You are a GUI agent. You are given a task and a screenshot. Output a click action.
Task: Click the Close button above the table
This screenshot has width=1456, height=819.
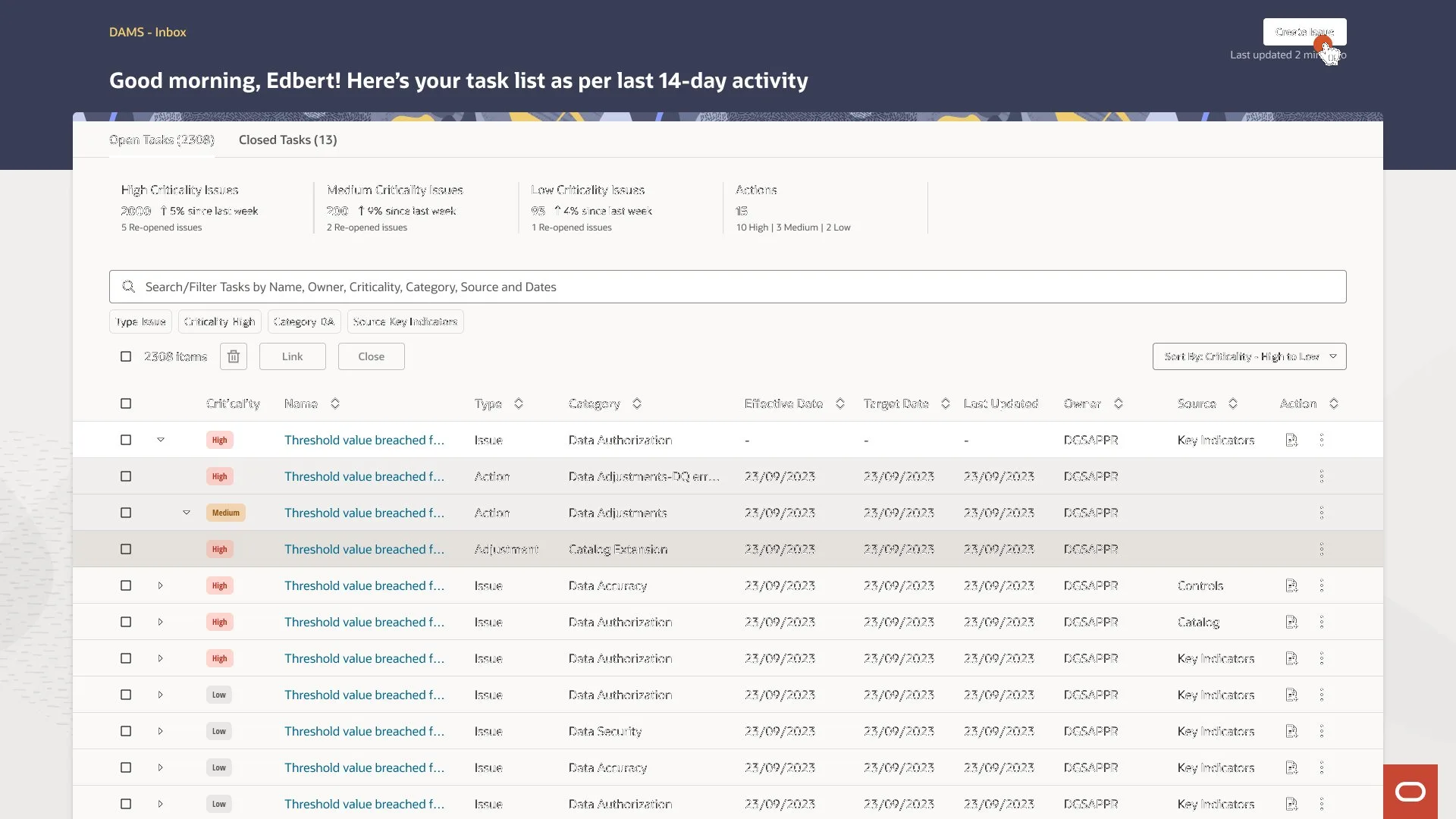tap(372, 356)
